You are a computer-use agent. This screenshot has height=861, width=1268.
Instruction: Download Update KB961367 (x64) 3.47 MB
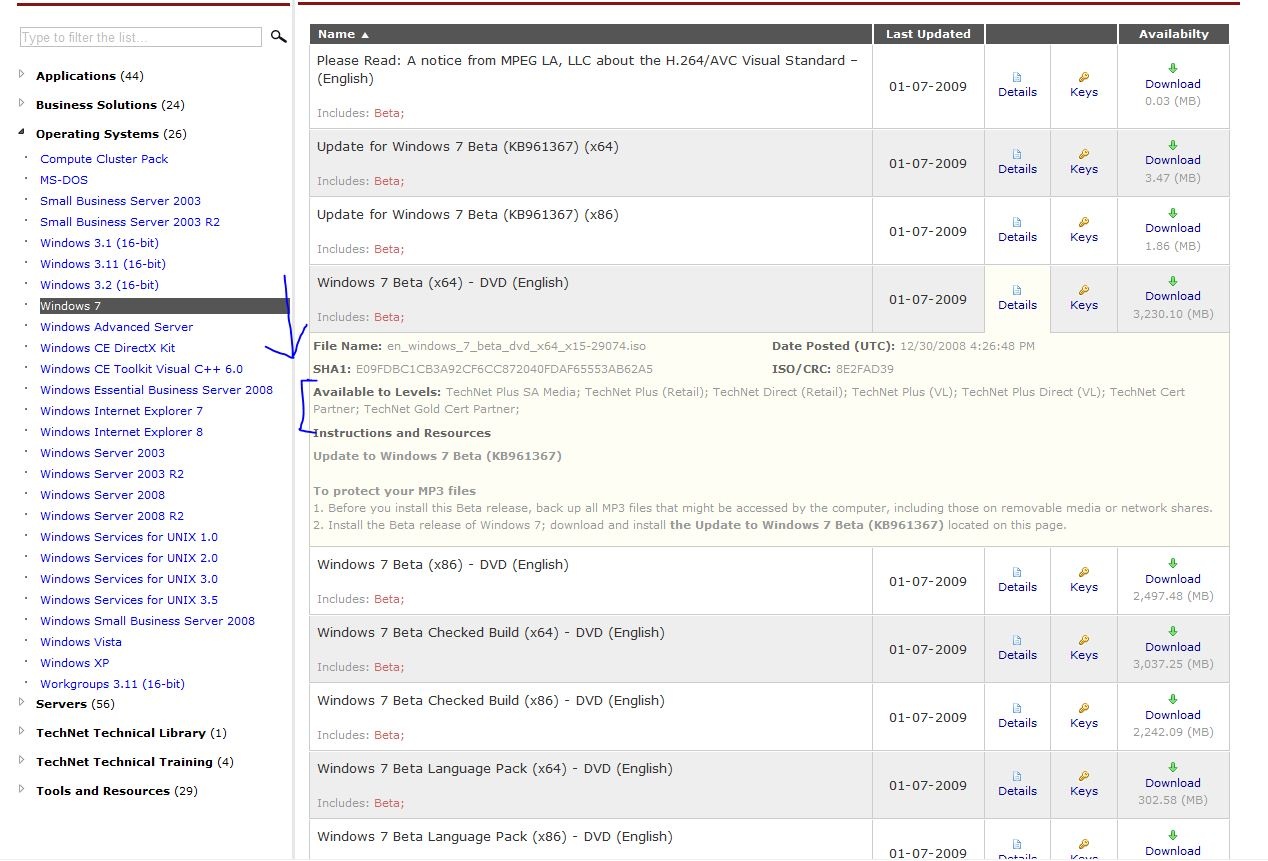(x=1173, y=160)
